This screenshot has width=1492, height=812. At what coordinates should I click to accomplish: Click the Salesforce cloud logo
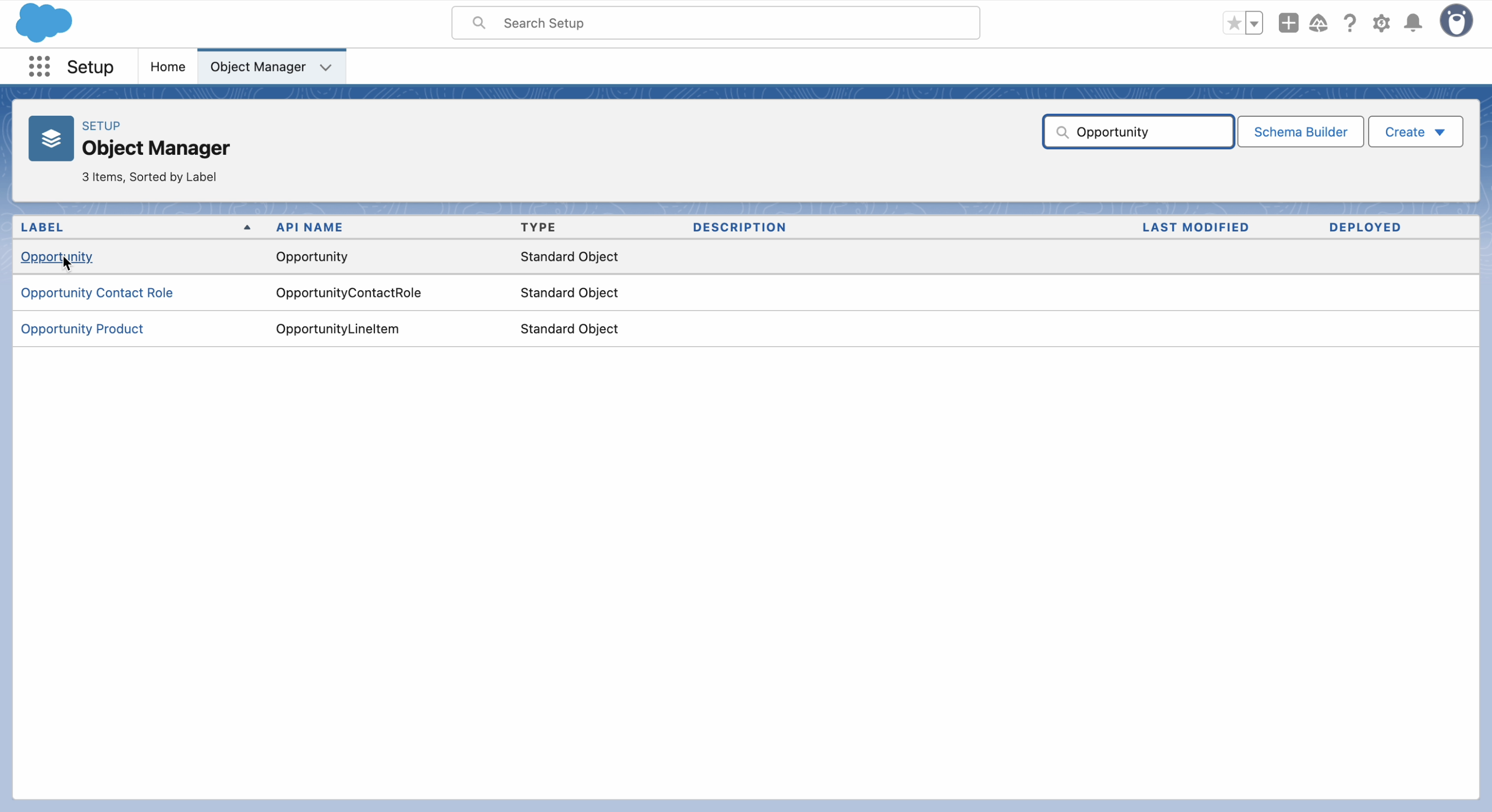click(x=44, y=23)
